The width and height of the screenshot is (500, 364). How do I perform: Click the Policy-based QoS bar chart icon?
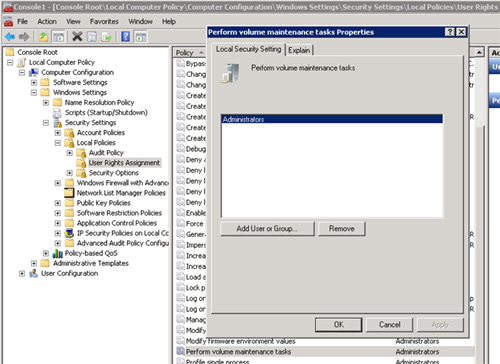click(57, 253)
